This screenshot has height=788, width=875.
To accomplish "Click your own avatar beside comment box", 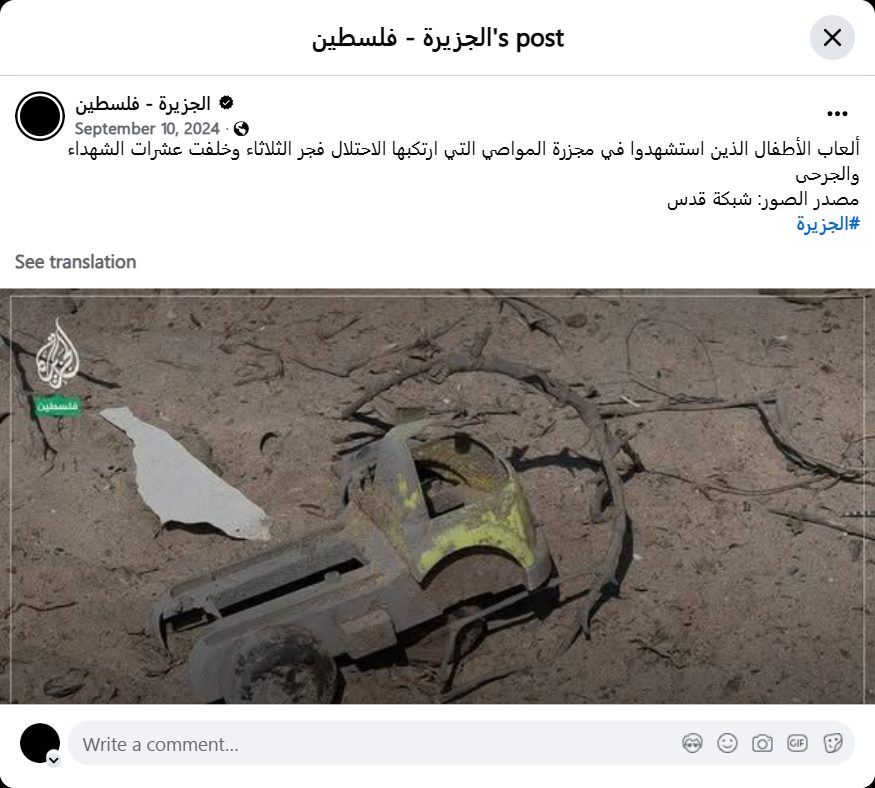I will point(40,743).
